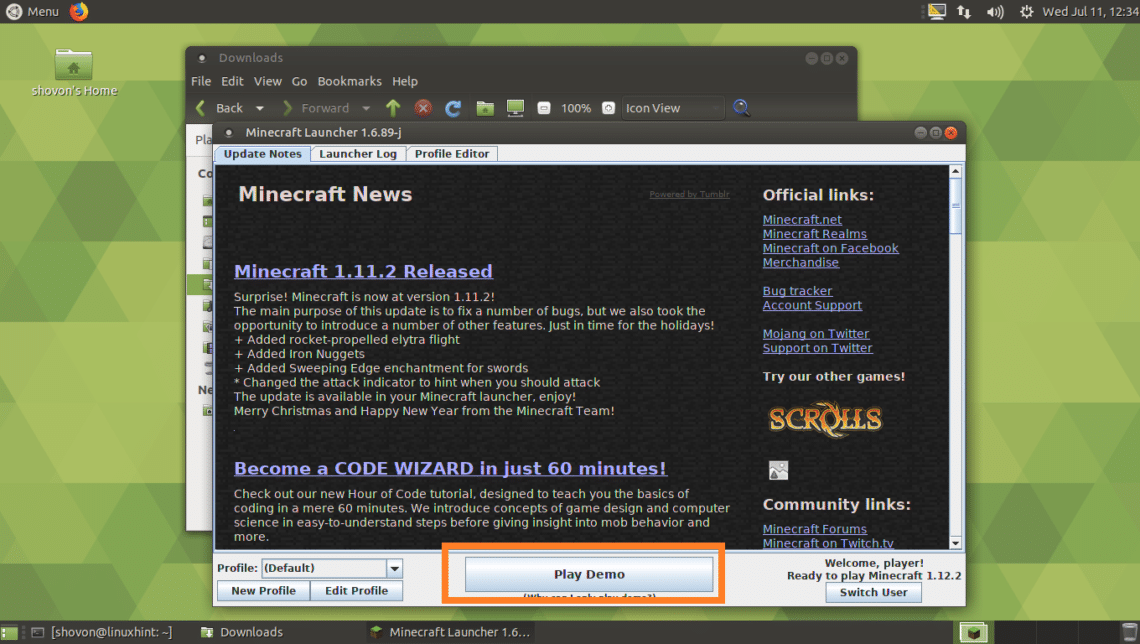Open the volume control in the system tray
Screen dimensions: 1140x644
[x=995, y=12]
